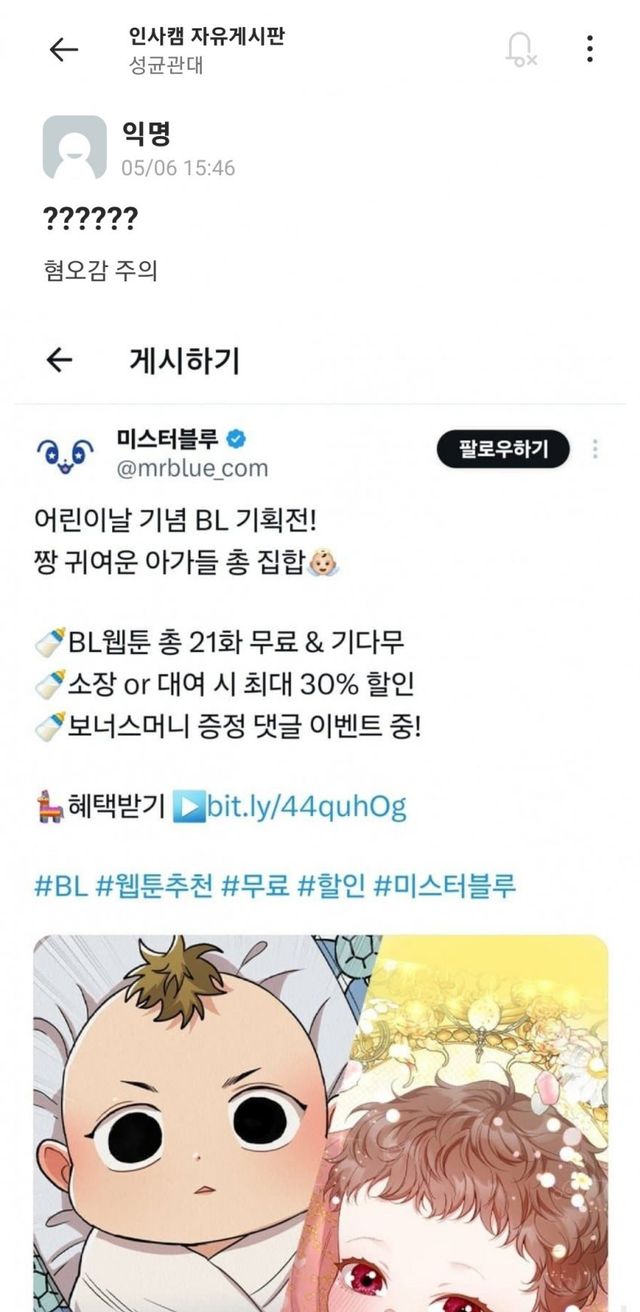This screenshot has height=1312, width=640.
Task: Toggle the muted notification bell icon
Action: 520,49
